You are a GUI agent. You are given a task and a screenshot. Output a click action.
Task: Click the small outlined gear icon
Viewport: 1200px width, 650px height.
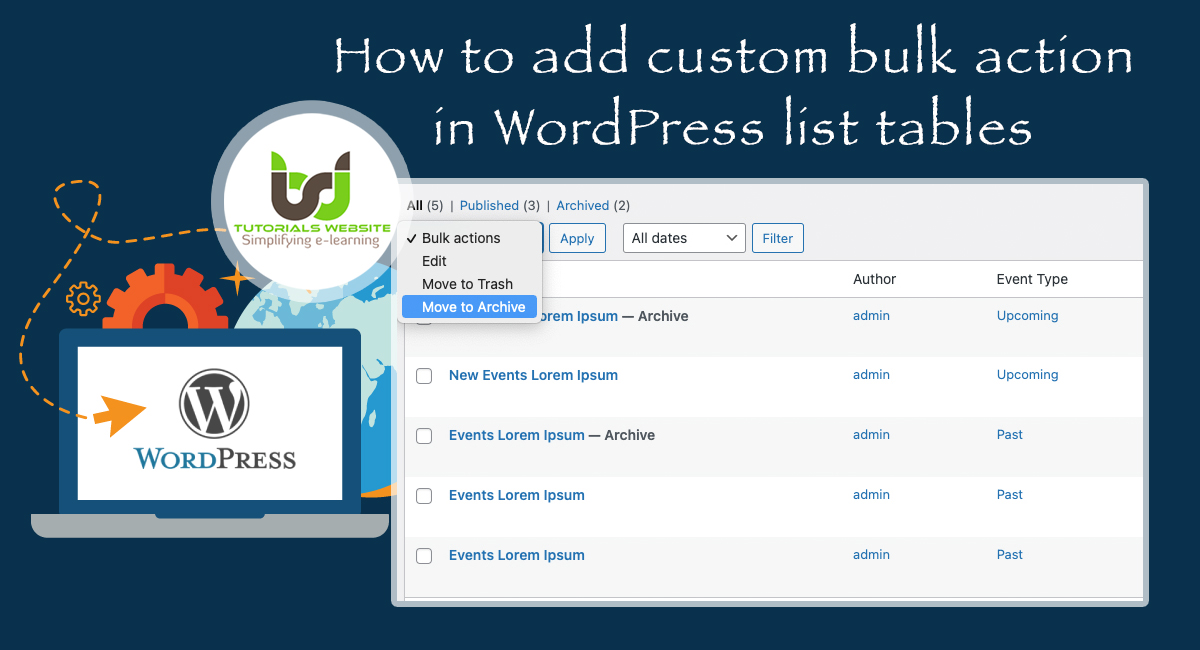pos(82,297)
